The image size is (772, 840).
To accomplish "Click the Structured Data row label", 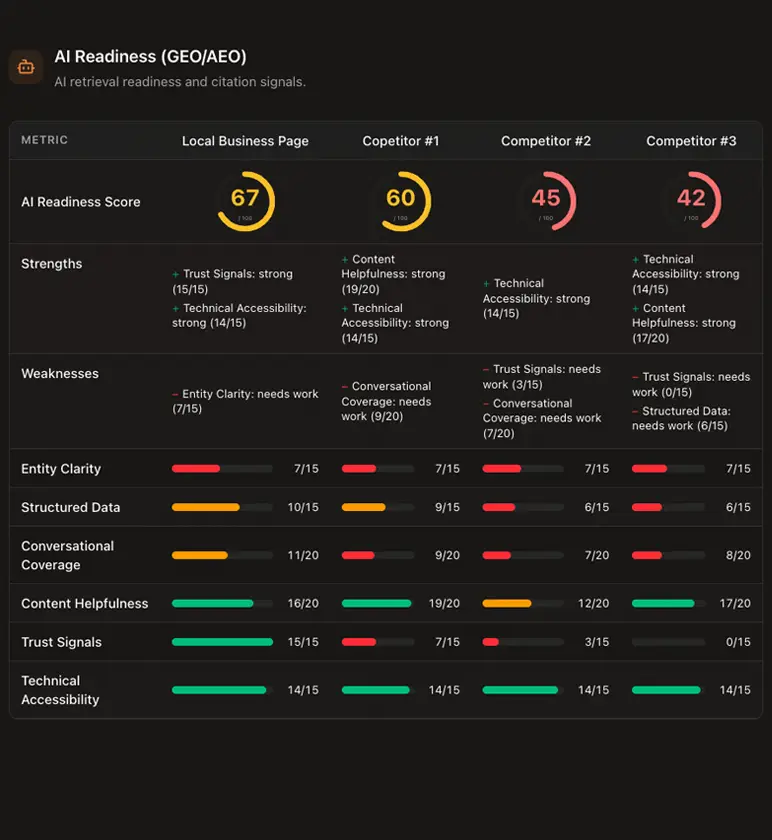I will [71, 507].
